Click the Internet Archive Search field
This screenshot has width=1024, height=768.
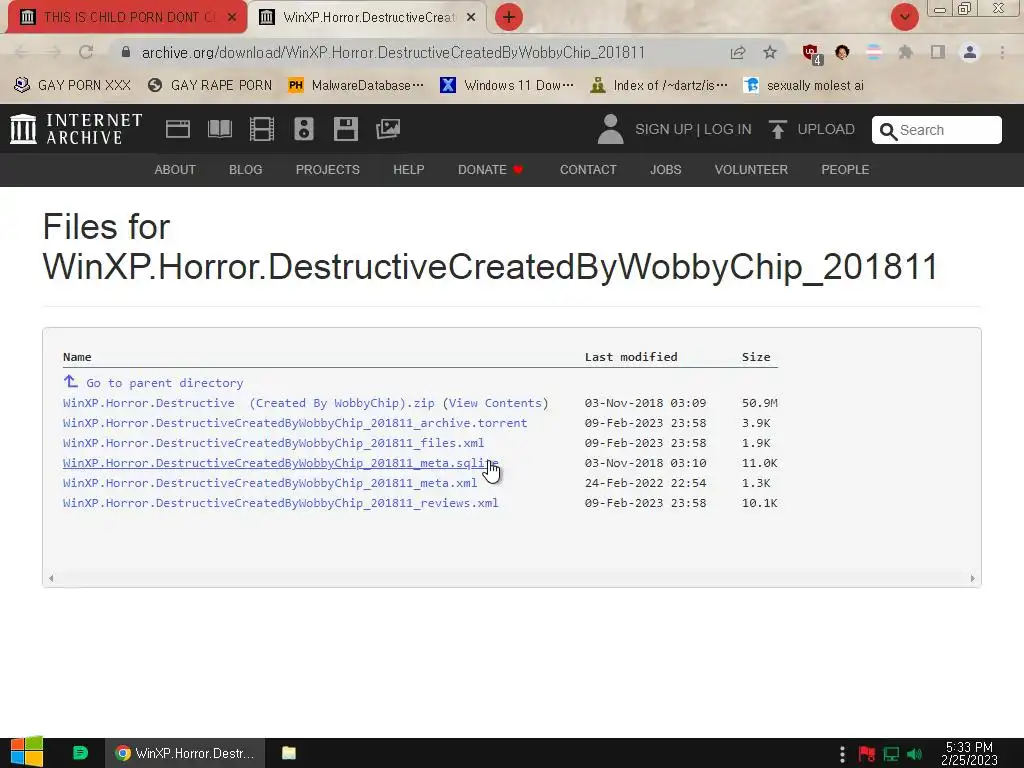[936, 130]
